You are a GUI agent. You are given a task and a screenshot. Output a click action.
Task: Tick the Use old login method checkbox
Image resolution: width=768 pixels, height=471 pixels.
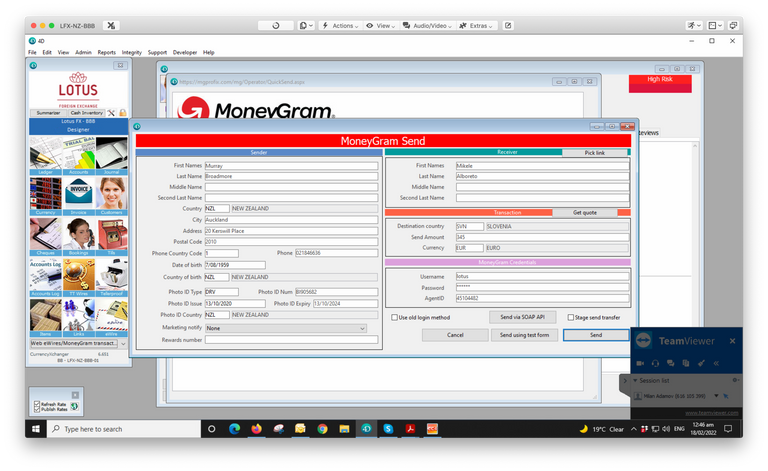click(394, 318)
